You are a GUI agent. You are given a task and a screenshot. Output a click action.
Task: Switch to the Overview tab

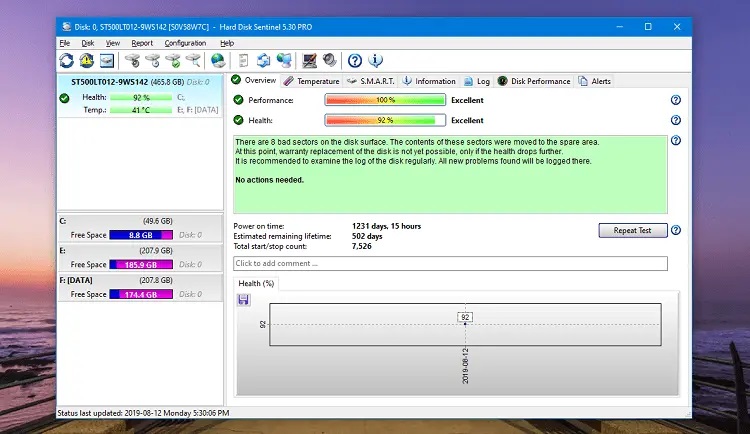pos(254,80)
